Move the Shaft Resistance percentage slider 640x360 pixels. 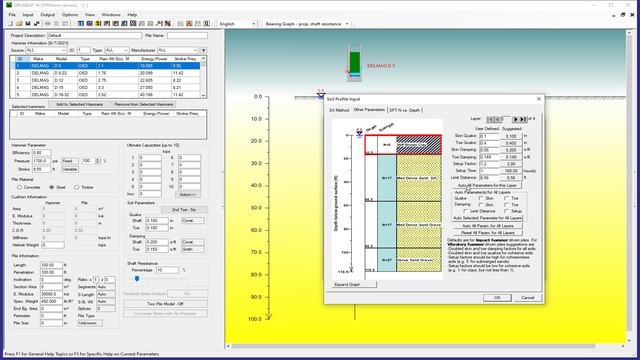point(137,278)
